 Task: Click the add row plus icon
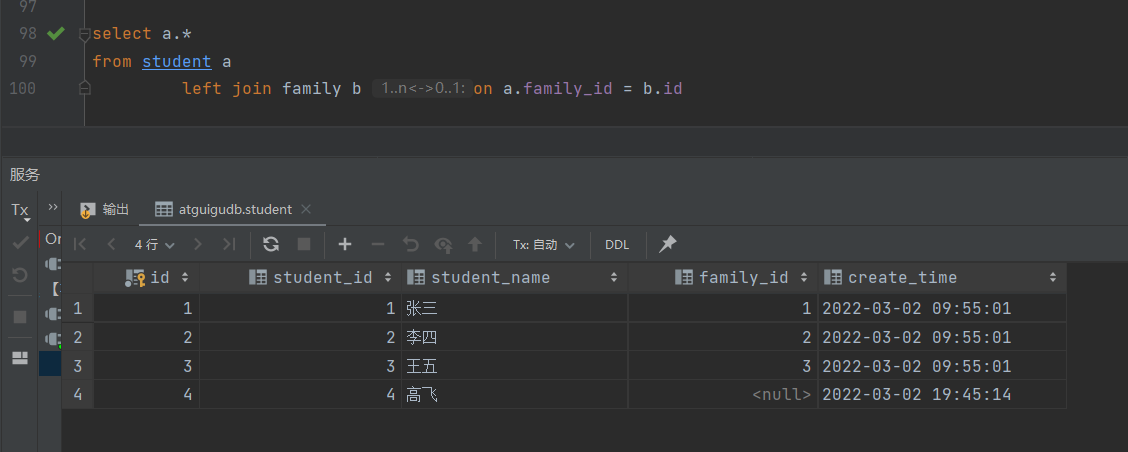(x=344, y=244)
